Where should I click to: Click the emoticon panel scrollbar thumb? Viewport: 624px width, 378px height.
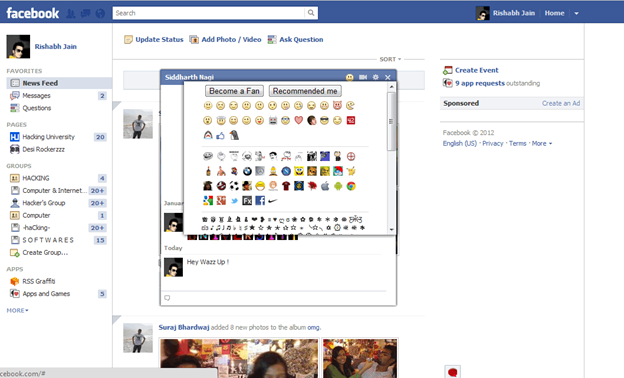391,121
